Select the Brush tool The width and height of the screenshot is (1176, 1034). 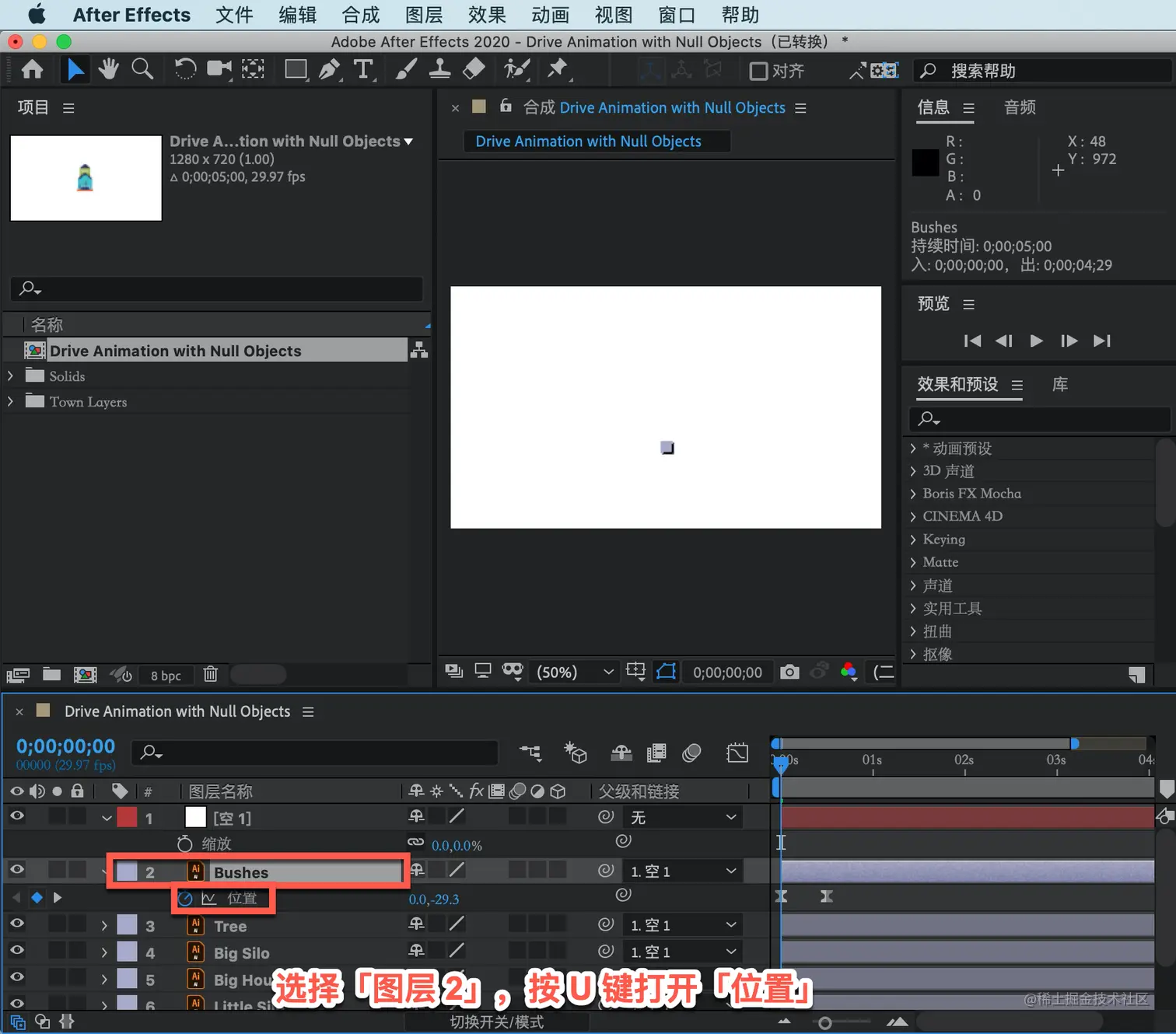pos(406,69)
